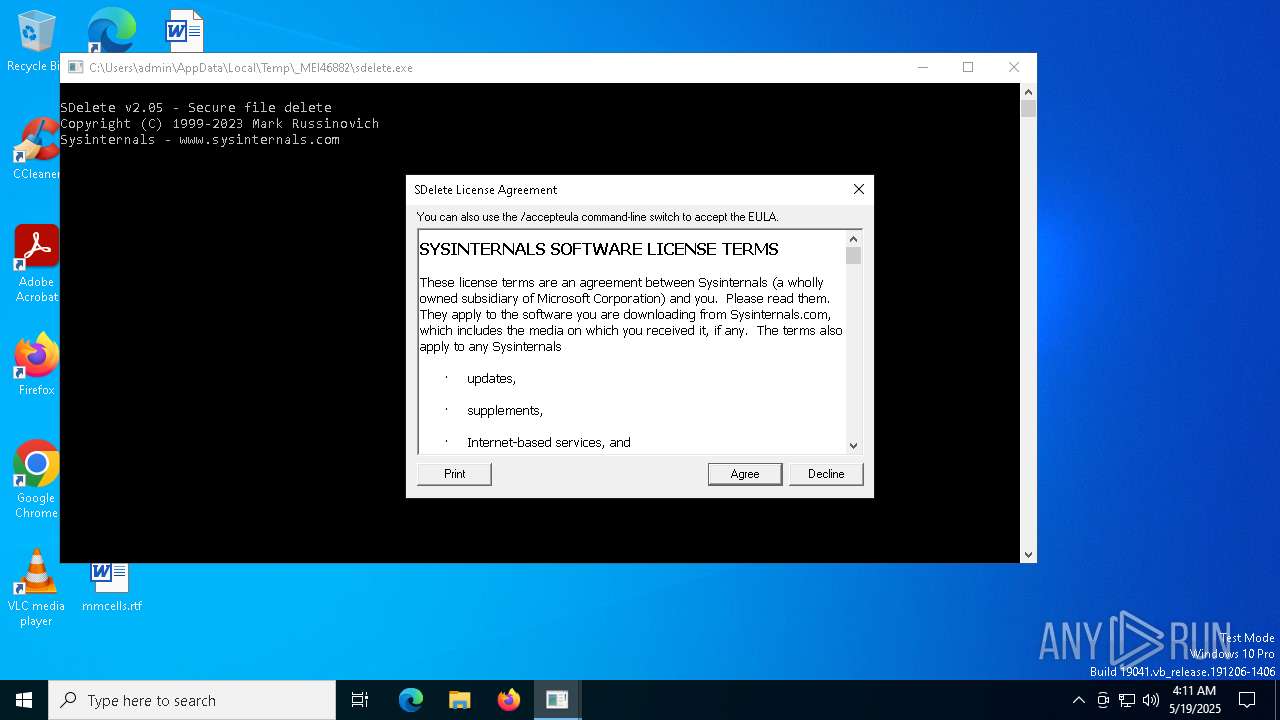Open the Windows Start menu

[24, 700]
